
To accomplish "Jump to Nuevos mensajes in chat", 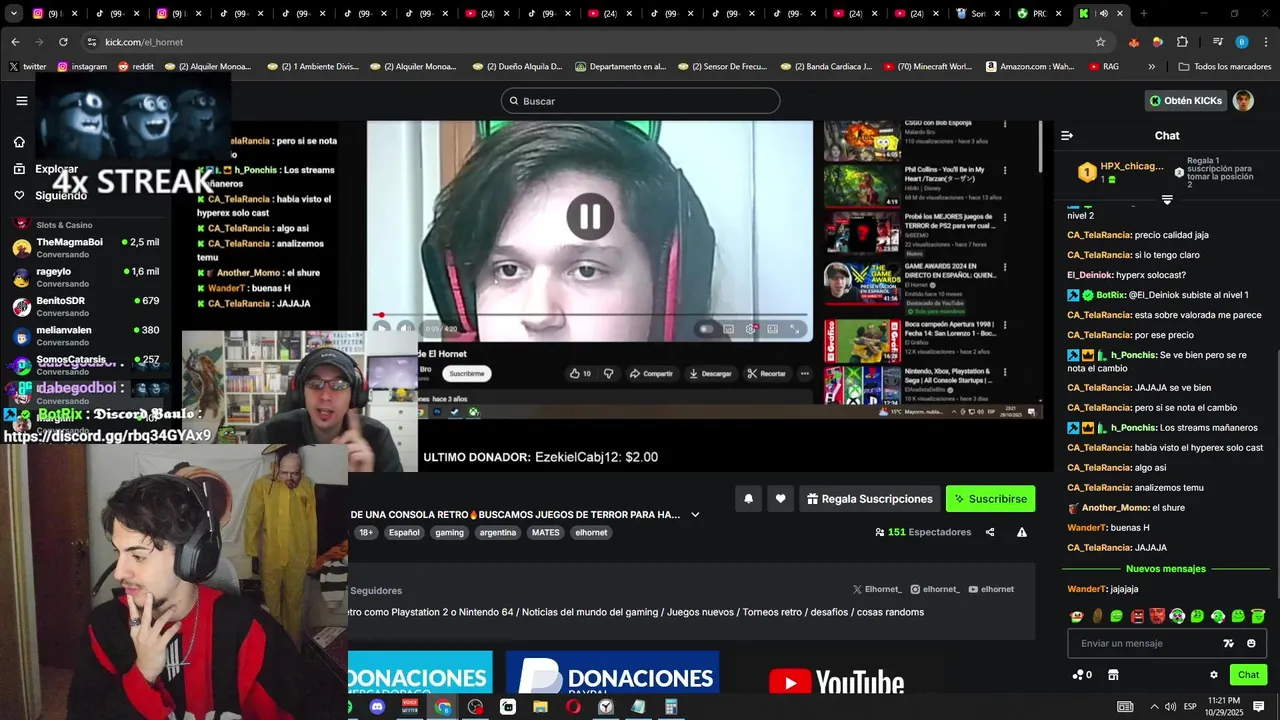I will 1166,569.
